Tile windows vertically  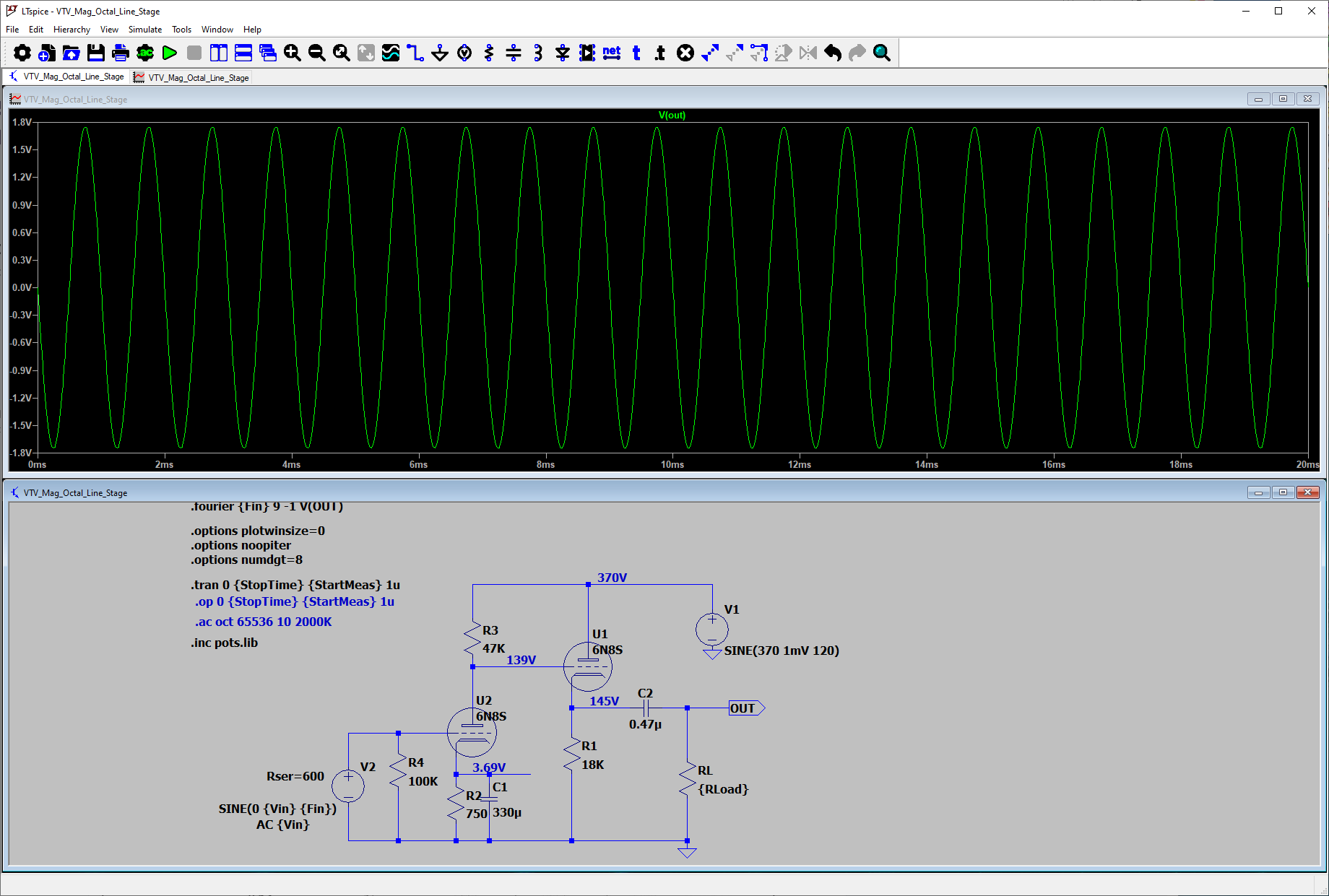coord(219,53)
